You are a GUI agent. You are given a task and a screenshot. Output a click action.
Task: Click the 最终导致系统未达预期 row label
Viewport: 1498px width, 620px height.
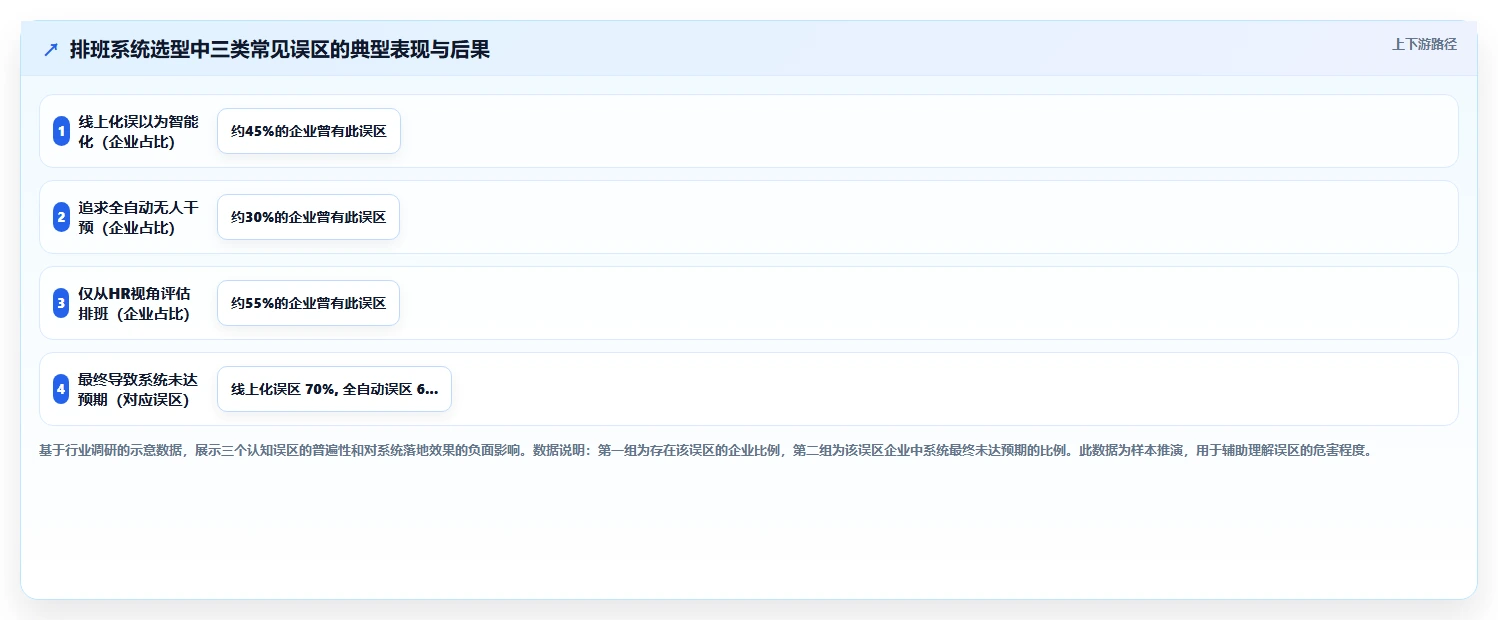(138, 389)
